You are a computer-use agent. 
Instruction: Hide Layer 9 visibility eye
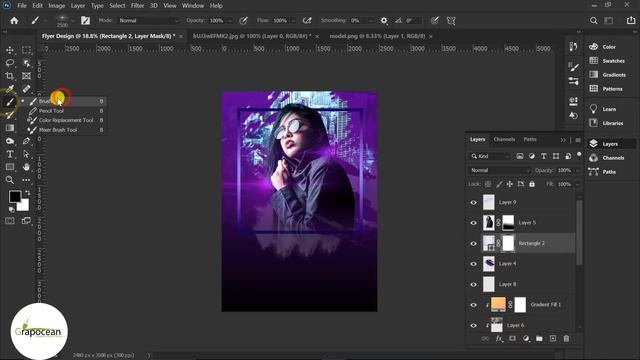473,202
